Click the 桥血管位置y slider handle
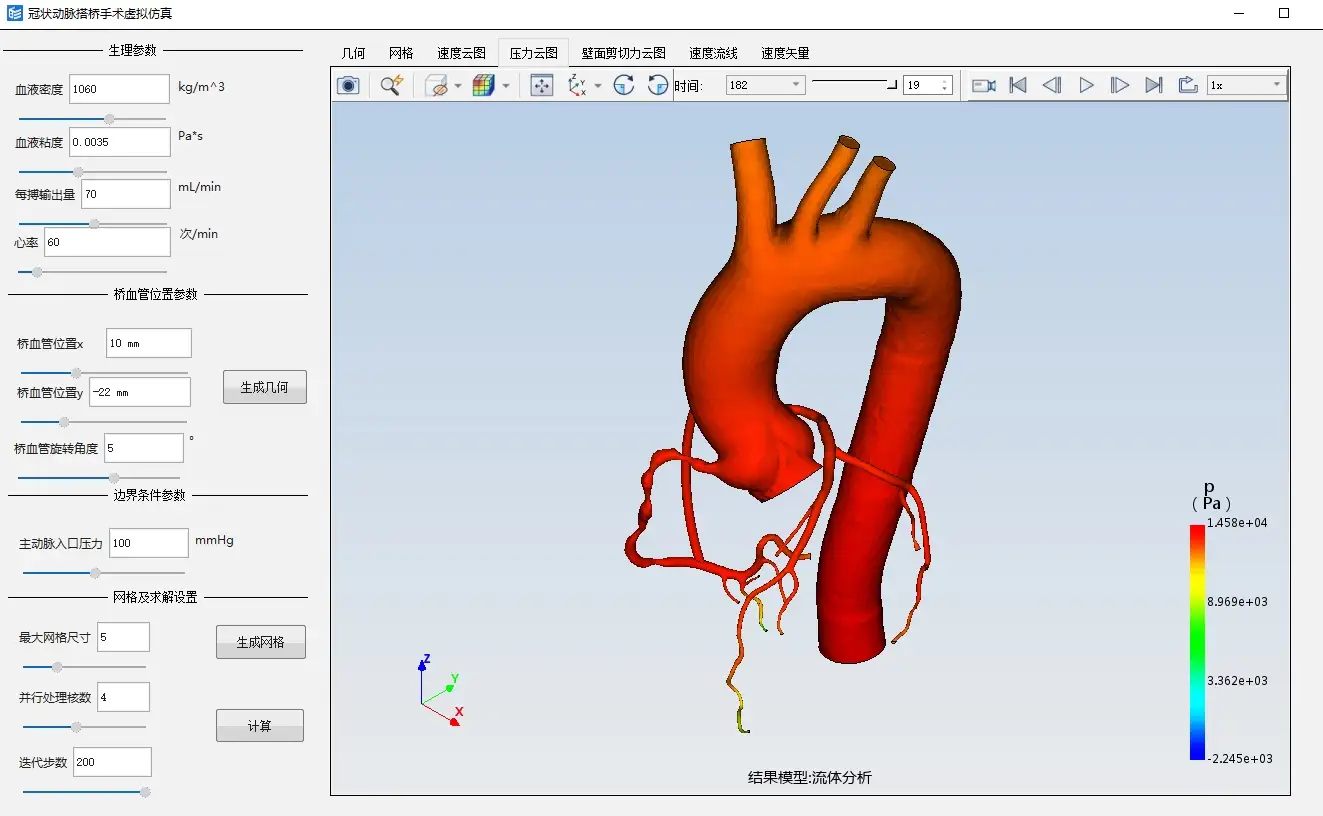This screenshot has width=1323, height=816. tap(65, 422)
